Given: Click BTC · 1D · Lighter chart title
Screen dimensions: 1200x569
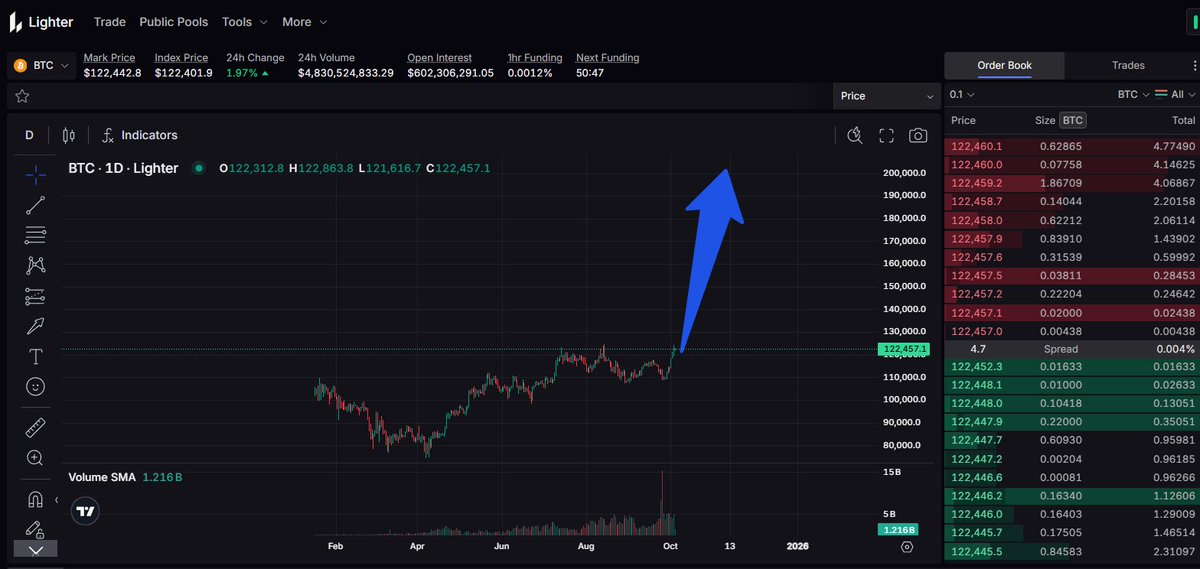Looking at the screenshot, I should tap(123, 168).
